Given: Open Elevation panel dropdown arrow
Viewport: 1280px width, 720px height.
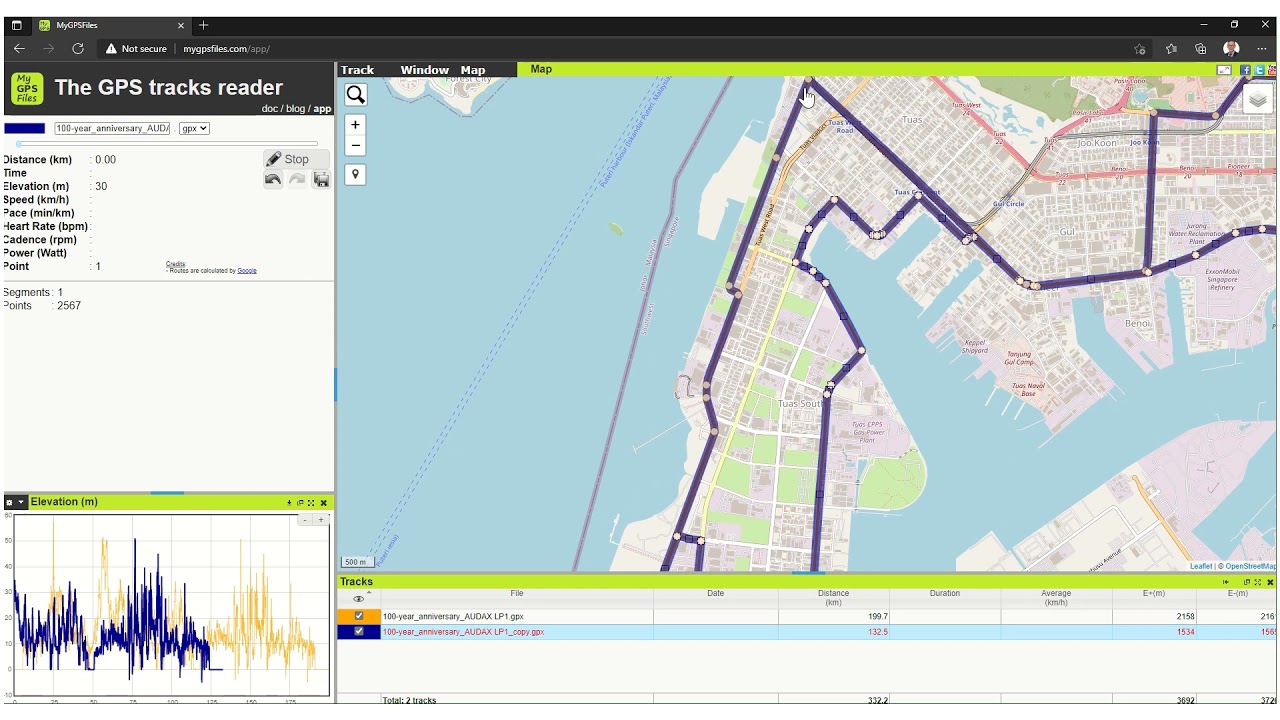Looking at the screenshot, I should 21,503.
